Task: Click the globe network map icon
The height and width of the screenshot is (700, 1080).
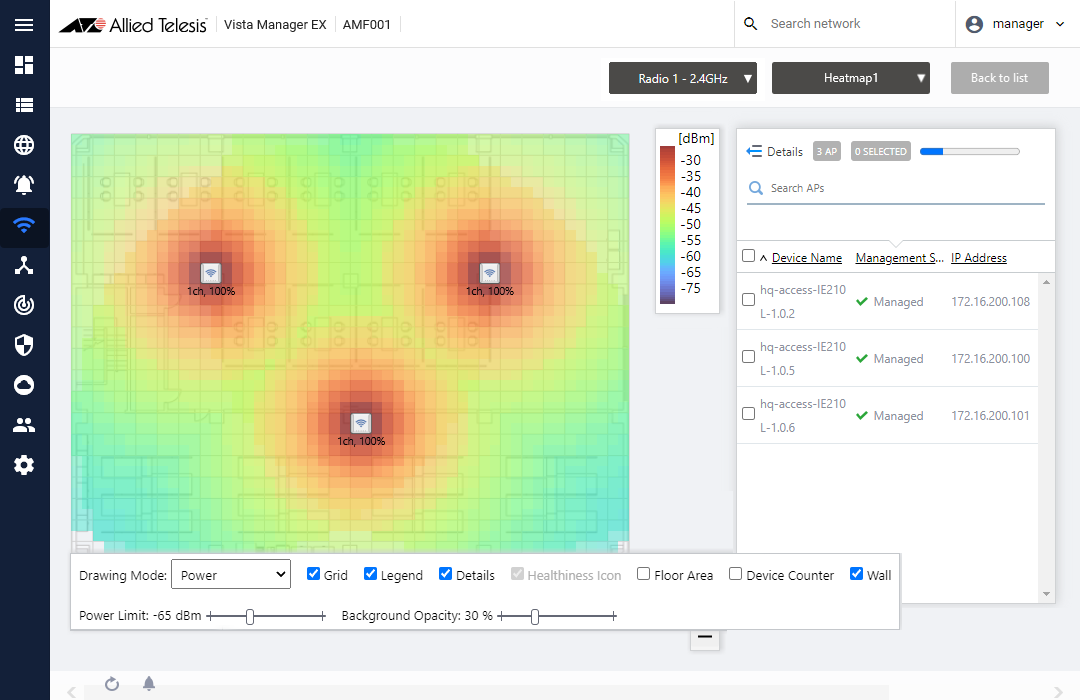Action: point(24,145)
